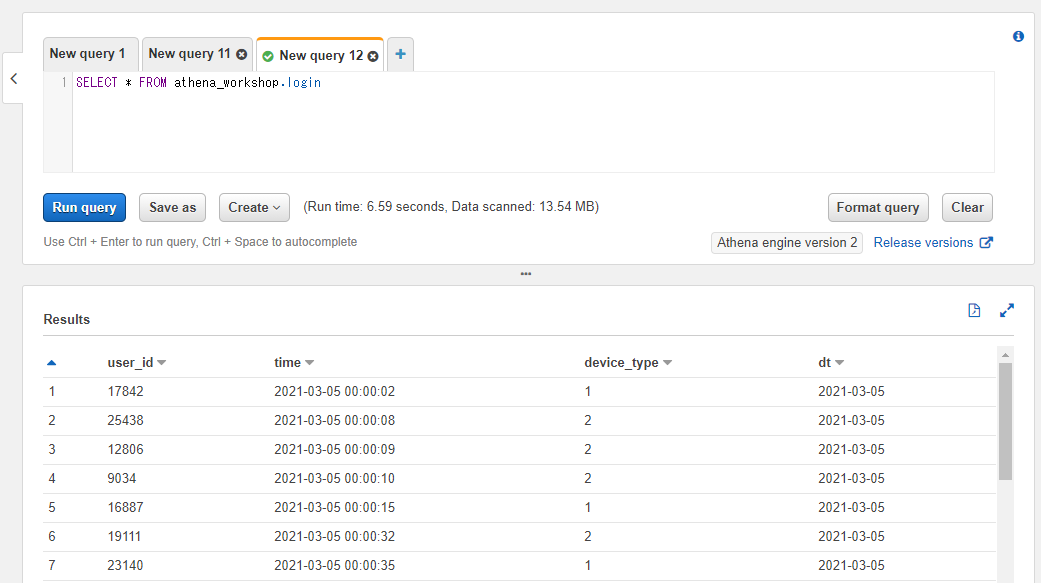
Task: Open time column sort dropdown
Action: pos(309,363)
